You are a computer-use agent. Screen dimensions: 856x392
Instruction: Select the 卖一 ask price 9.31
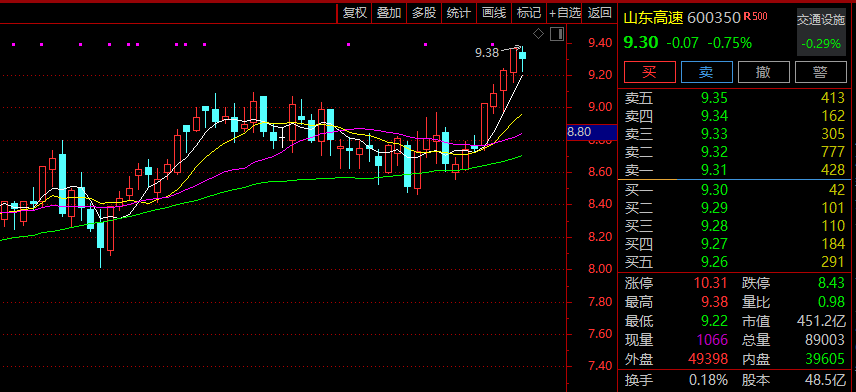(x=715, y=170)
